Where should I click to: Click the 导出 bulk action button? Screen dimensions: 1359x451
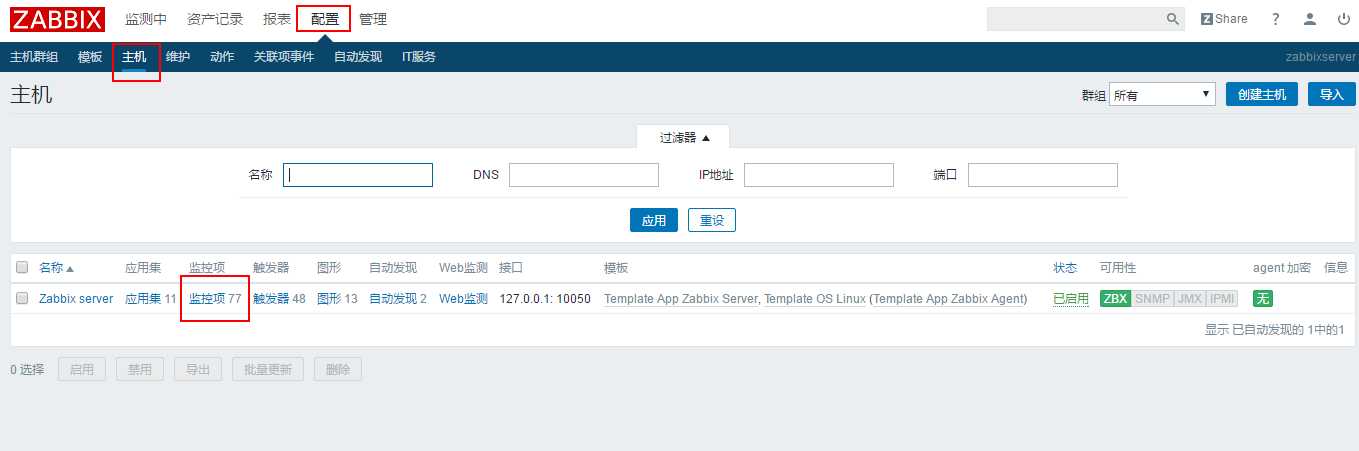[198, 369]
